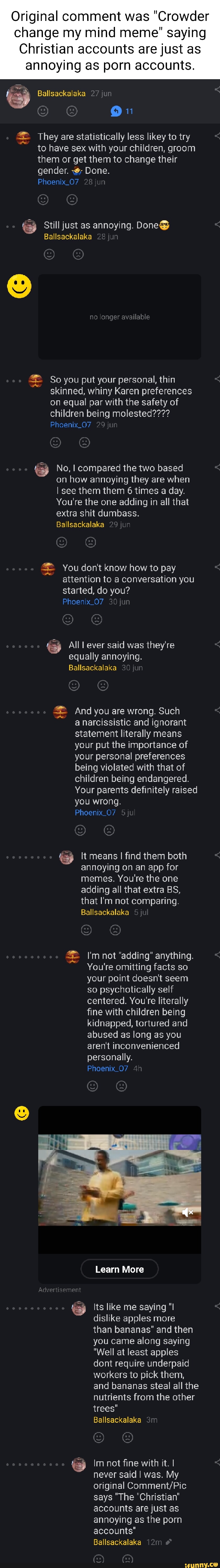
Task: Like the 'So you put your personal' comment
Action: click(x=56, y=442)
